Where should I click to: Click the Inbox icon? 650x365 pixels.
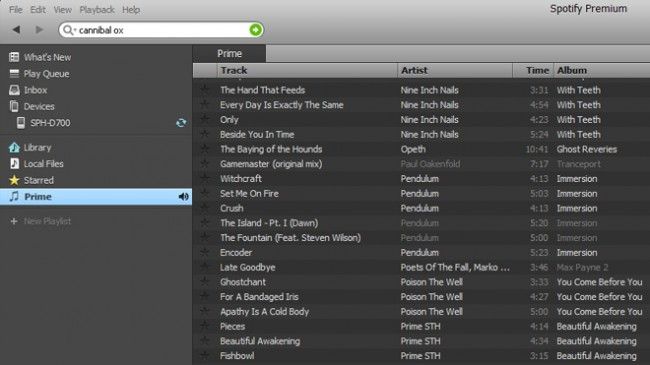click(14, 90)
